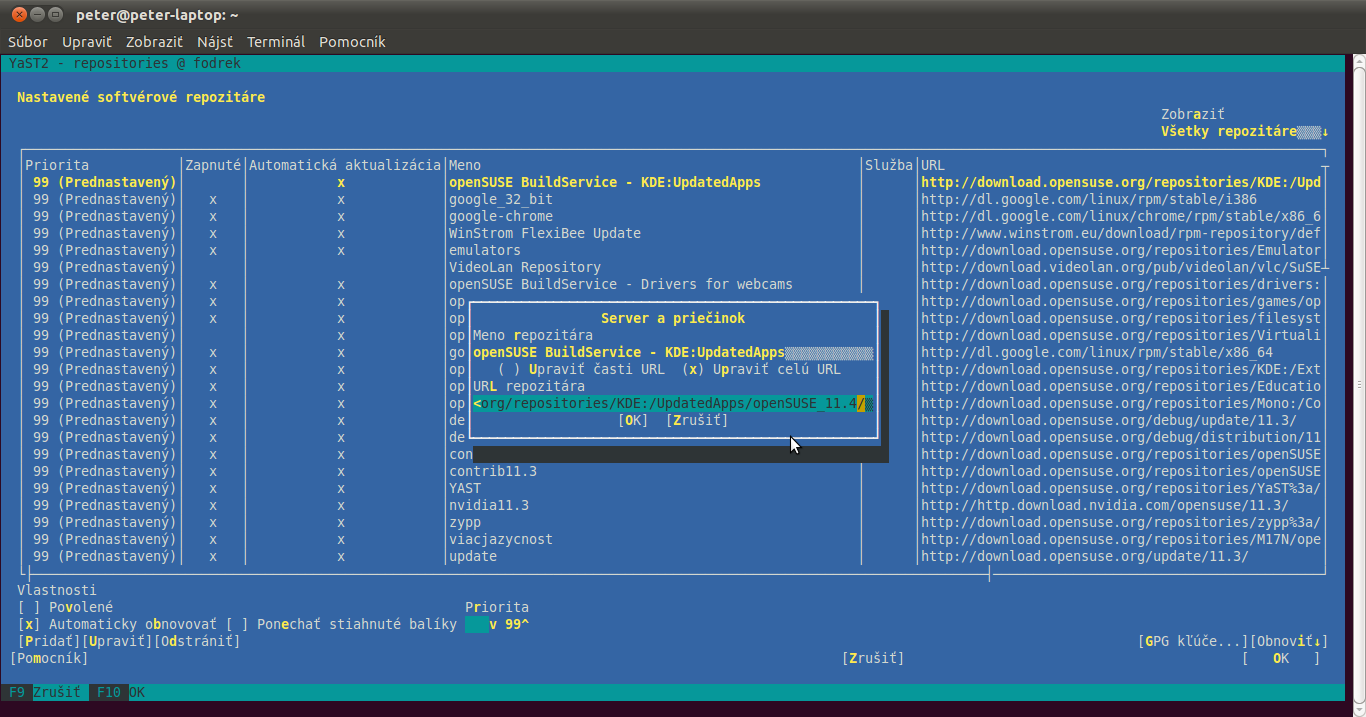Click OK in the Server a priečinok dialog

633,420
